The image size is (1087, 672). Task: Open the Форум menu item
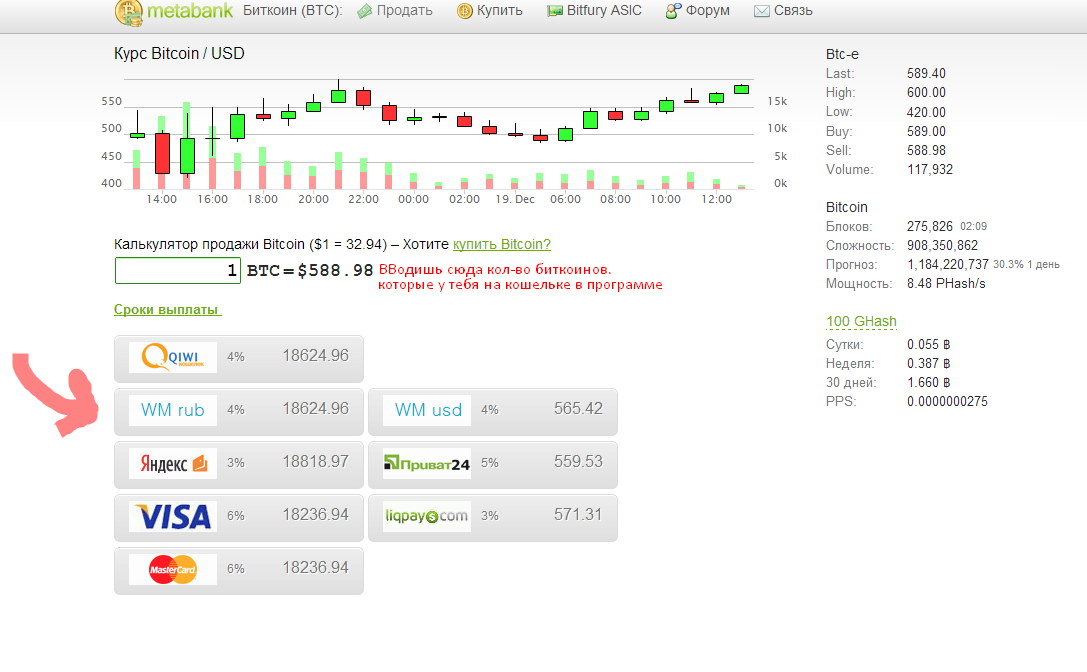click(708, 11)
